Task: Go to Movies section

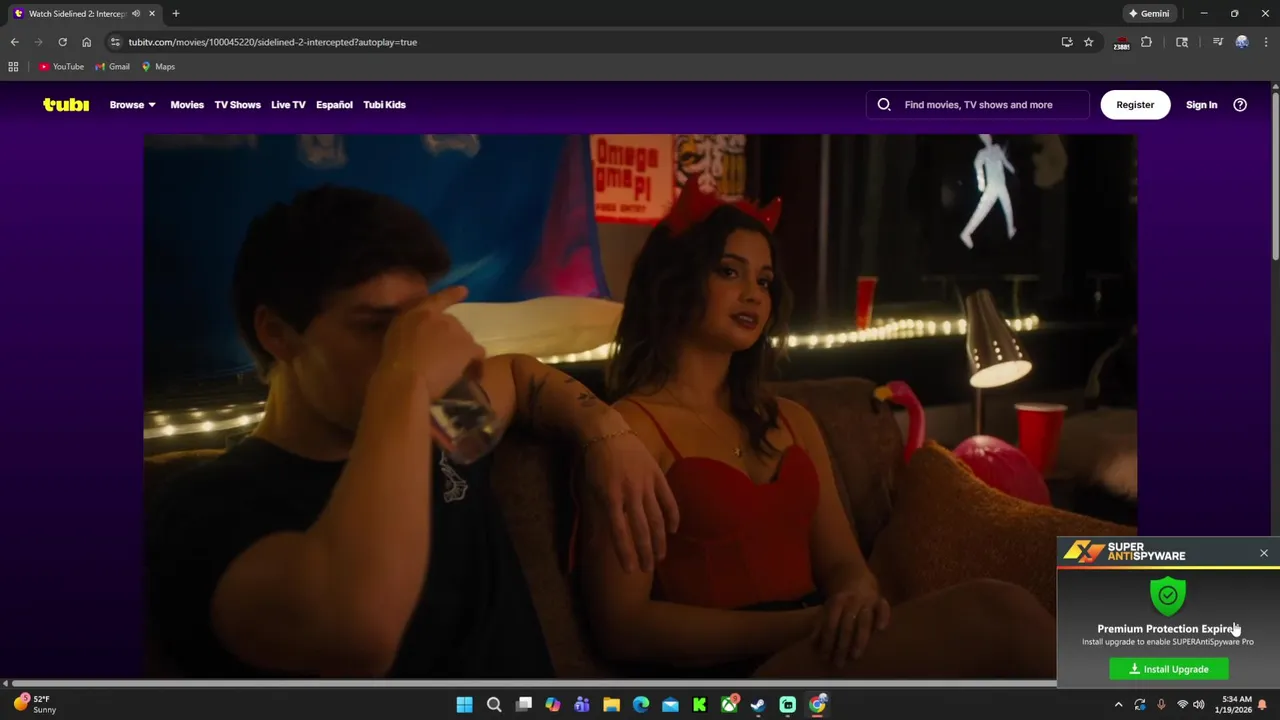Action: coord(187,104)
